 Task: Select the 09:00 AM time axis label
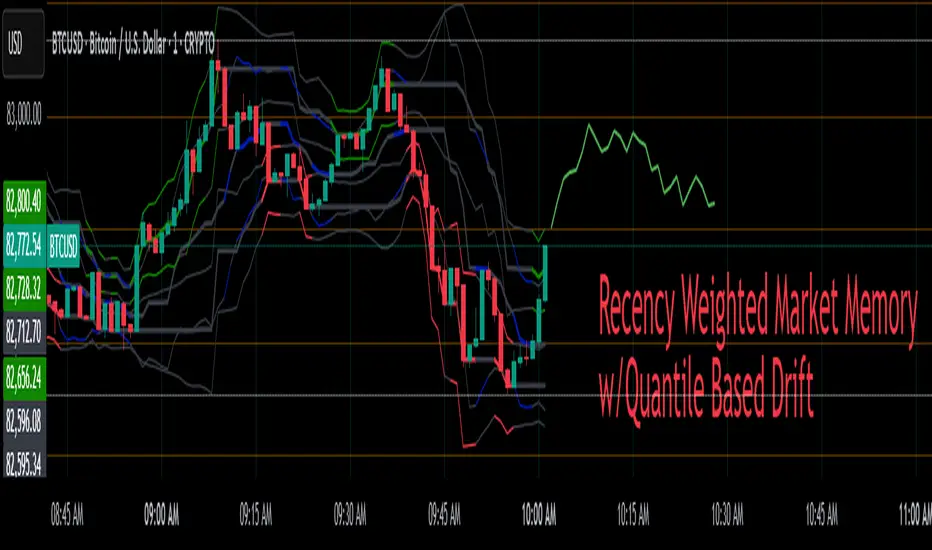pyautogui.click(x=162, y=514)
